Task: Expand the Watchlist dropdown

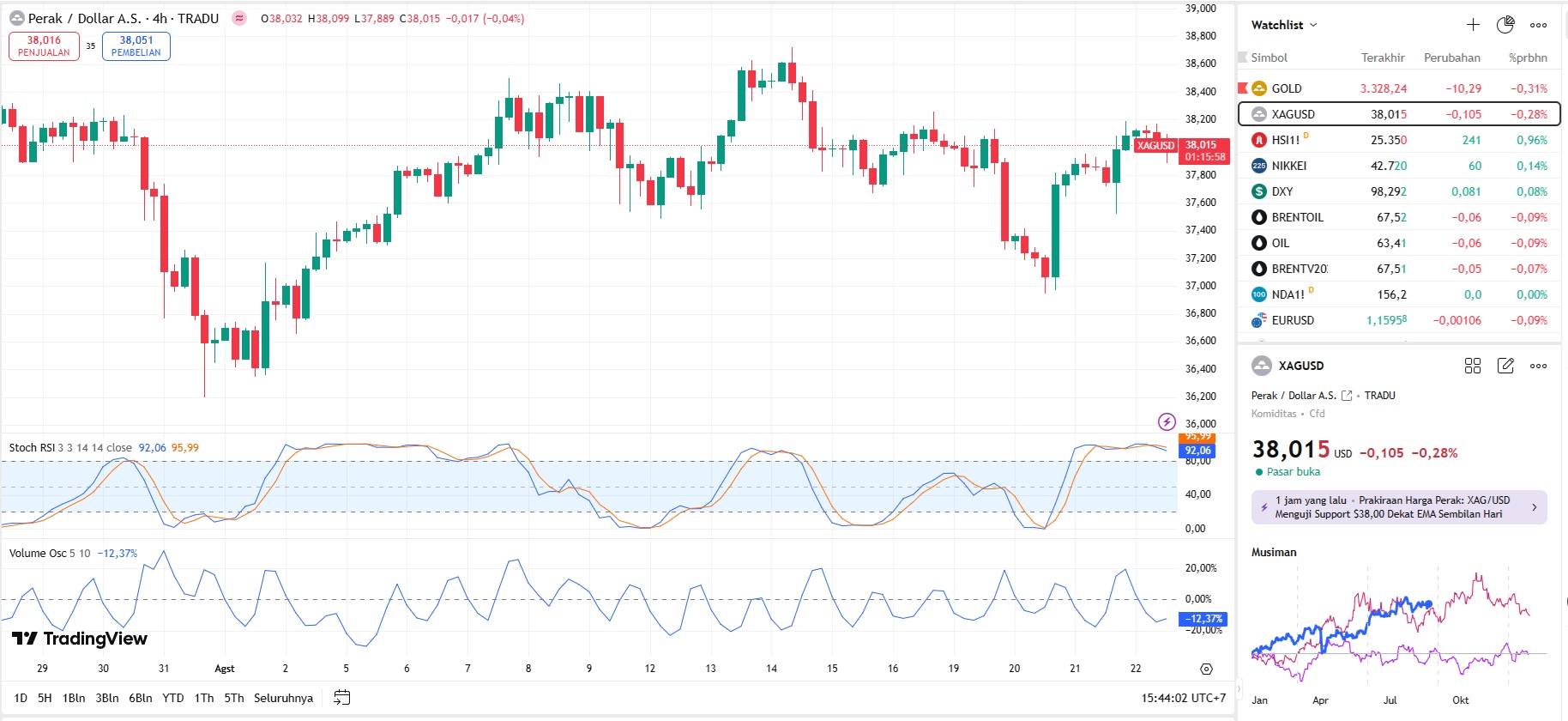Action: click(1284, 25)
